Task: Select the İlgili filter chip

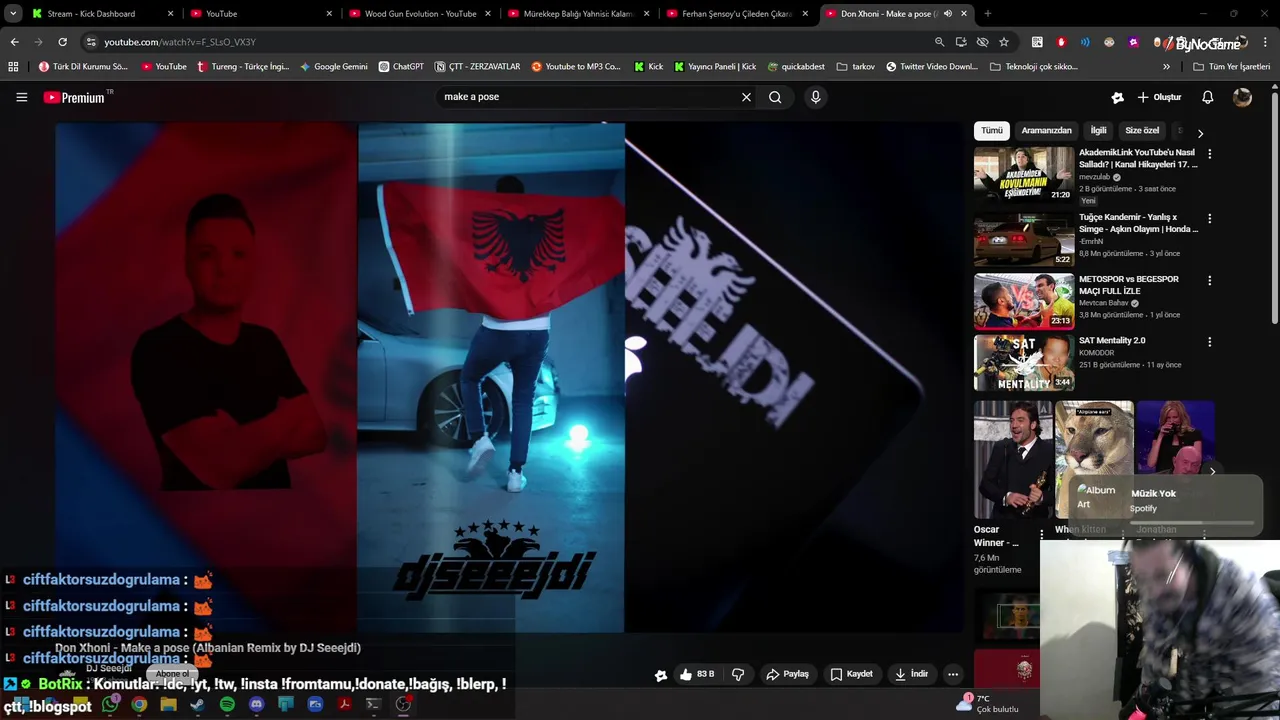Action: click(1098, 131)
